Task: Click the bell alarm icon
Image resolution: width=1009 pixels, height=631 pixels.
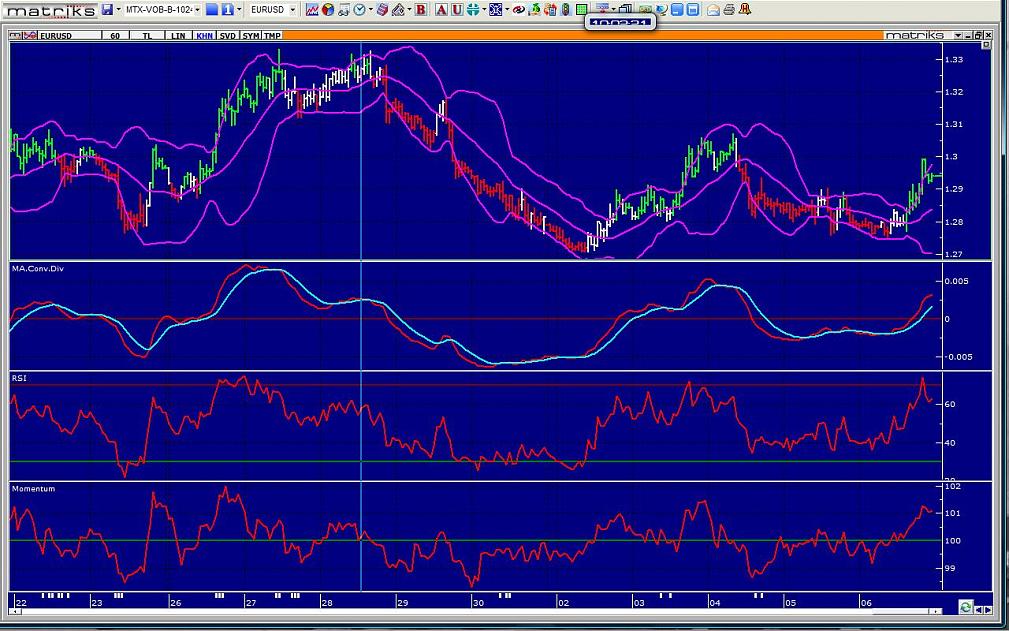Action: tap(745, 10)
